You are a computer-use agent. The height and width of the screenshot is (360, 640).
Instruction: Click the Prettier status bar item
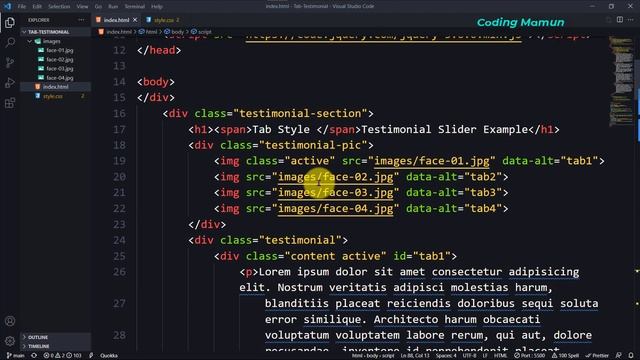click(597, 356)
